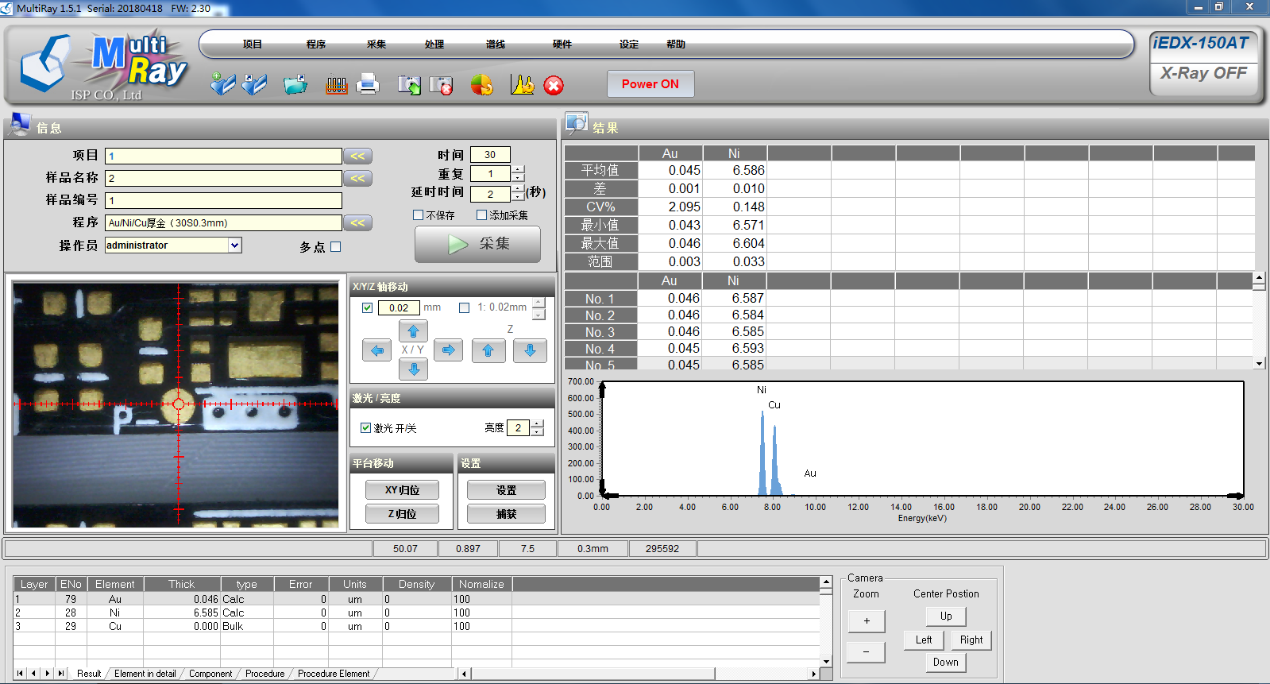This screenshot has width=1270, height=684.
Task: Click the camera save snapshot icon
Action: tap(409, 85)
